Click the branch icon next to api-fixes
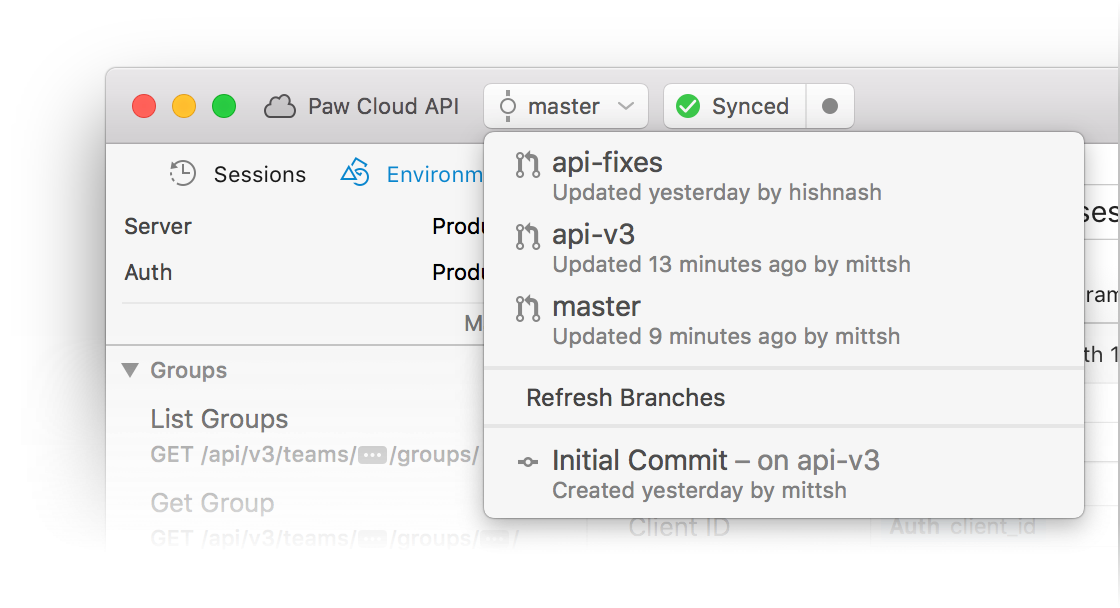 527,165
